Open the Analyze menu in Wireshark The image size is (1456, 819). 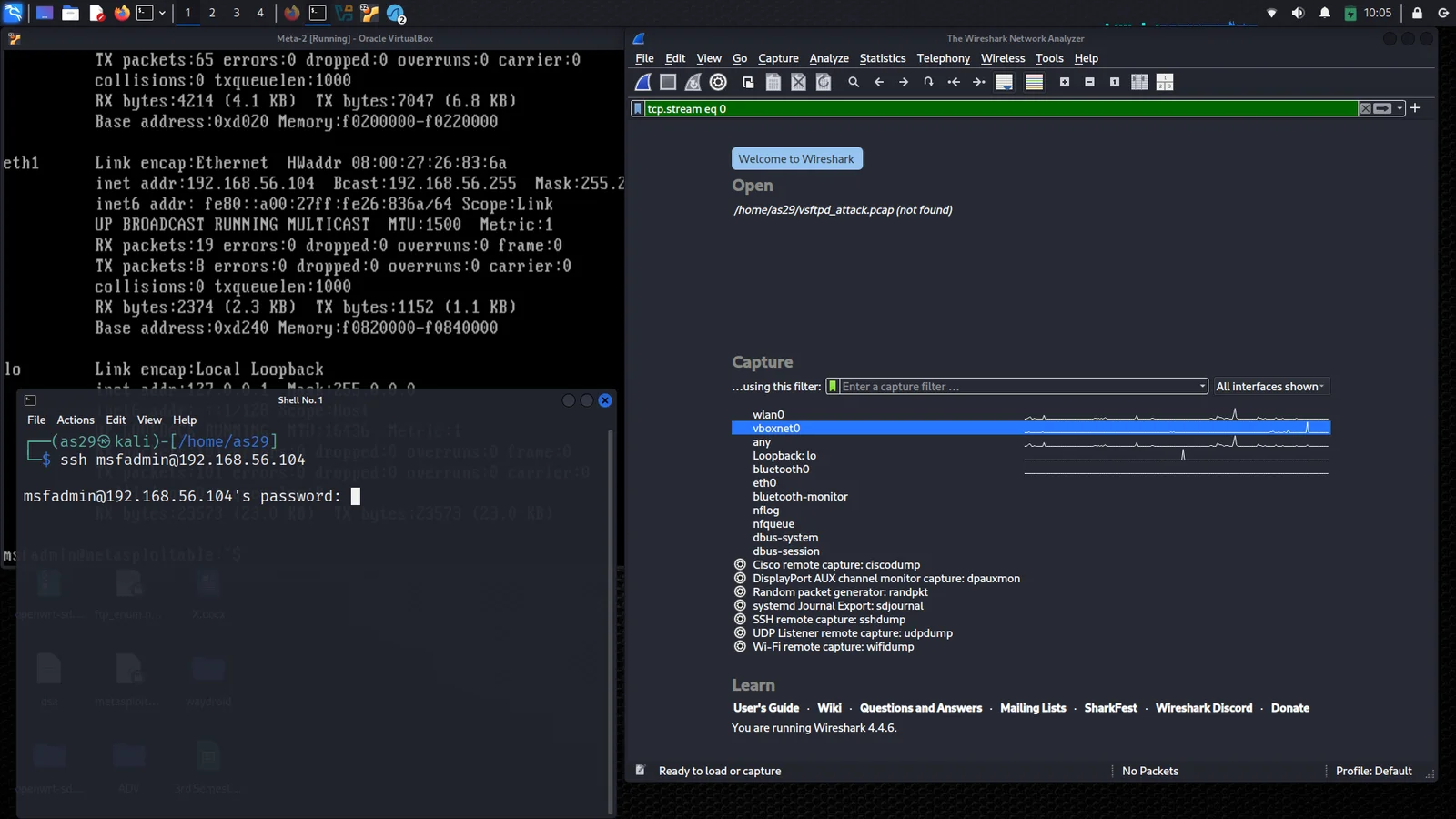(x=829, y=58)
